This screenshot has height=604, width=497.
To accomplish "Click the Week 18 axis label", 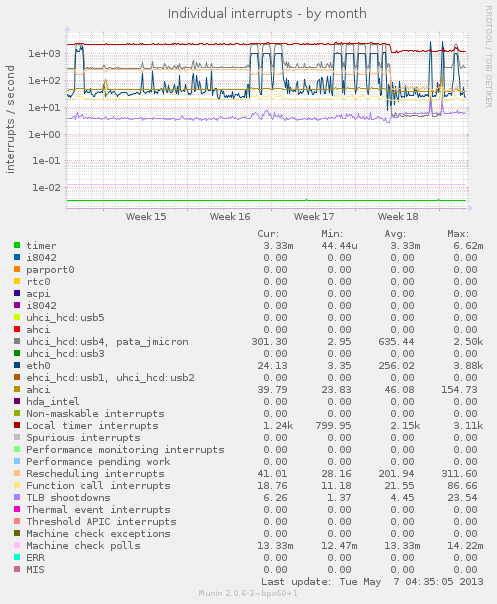I will [398, 216].
